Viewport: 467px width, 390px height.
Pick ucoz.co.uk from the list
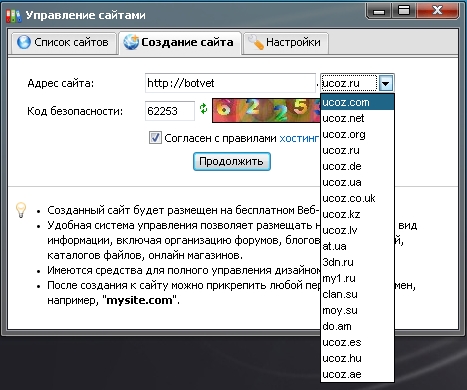point(357,198)
